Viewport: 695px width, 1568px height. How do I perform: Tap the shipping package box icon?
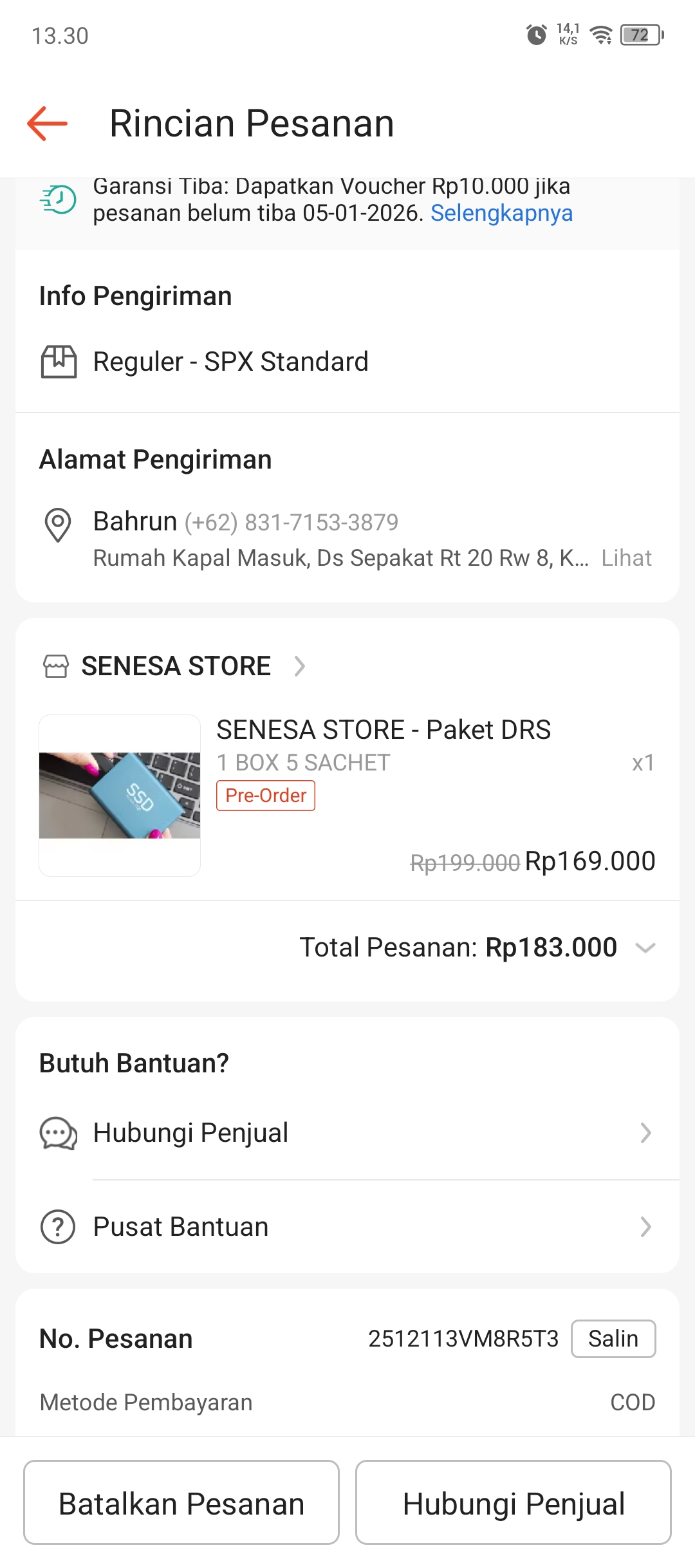(x=59, y=362)
